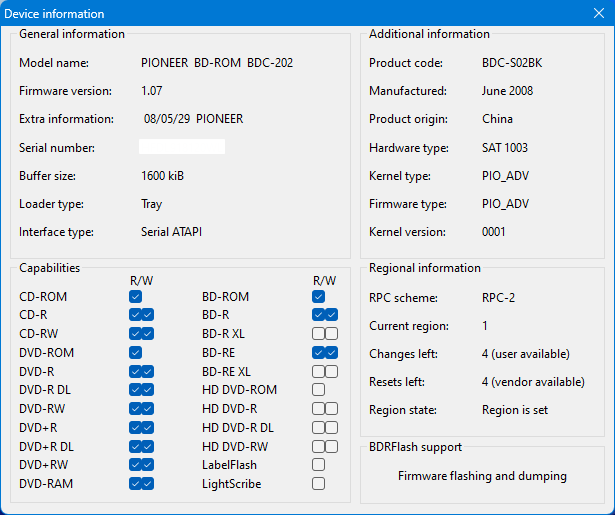Select changes left 4 (user available)
This screenshot has height=515, width=615.
point(526,354)
